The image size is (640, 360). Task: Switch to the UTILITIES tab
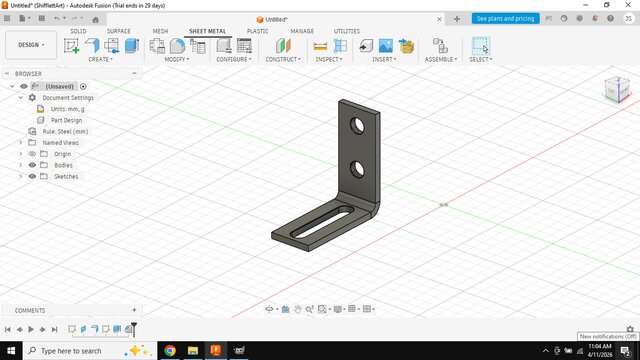[x=347, y=31]
